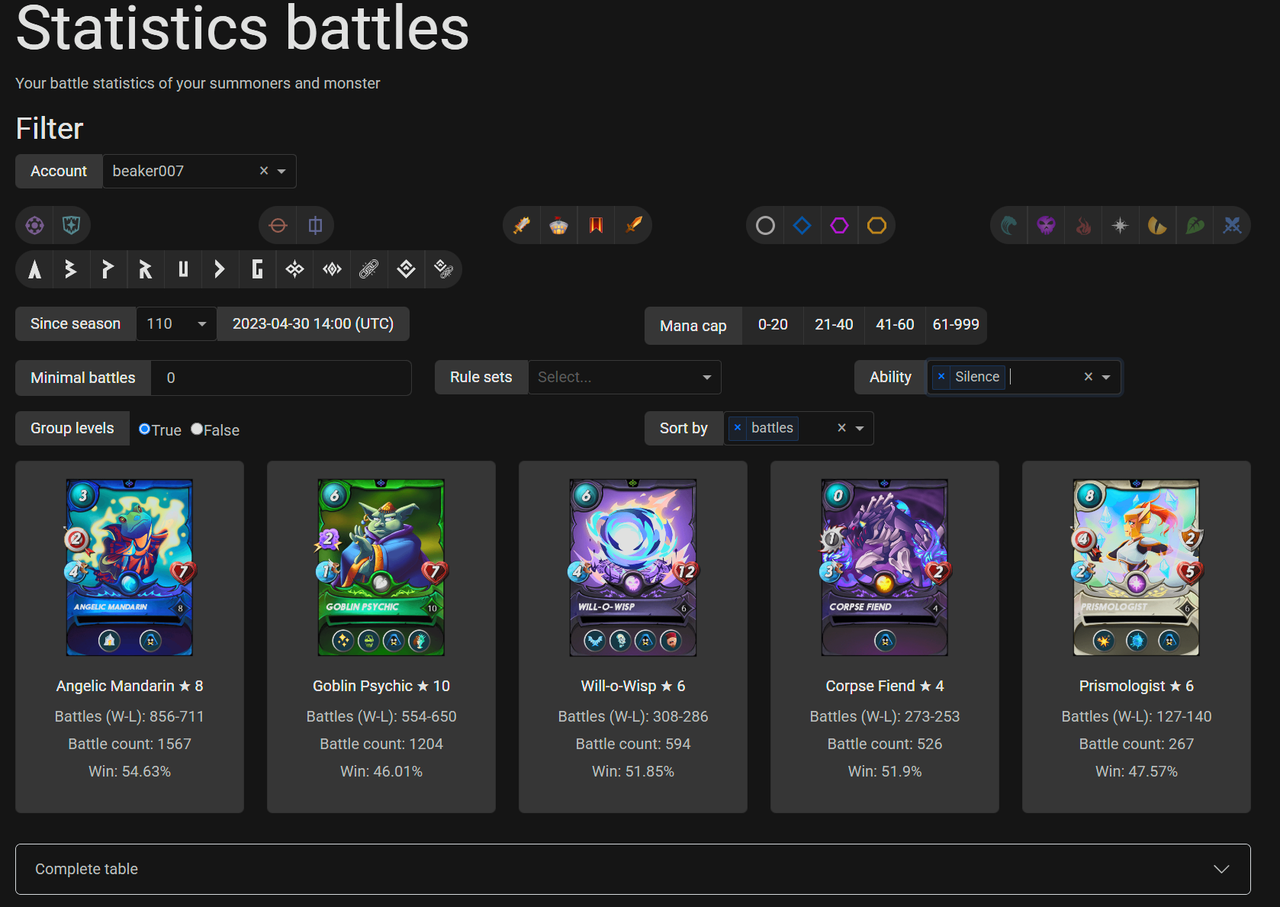Click the Angelic Mandarin card image
This screenshot has width=1280, height=907.
click(x=130, y=567)
